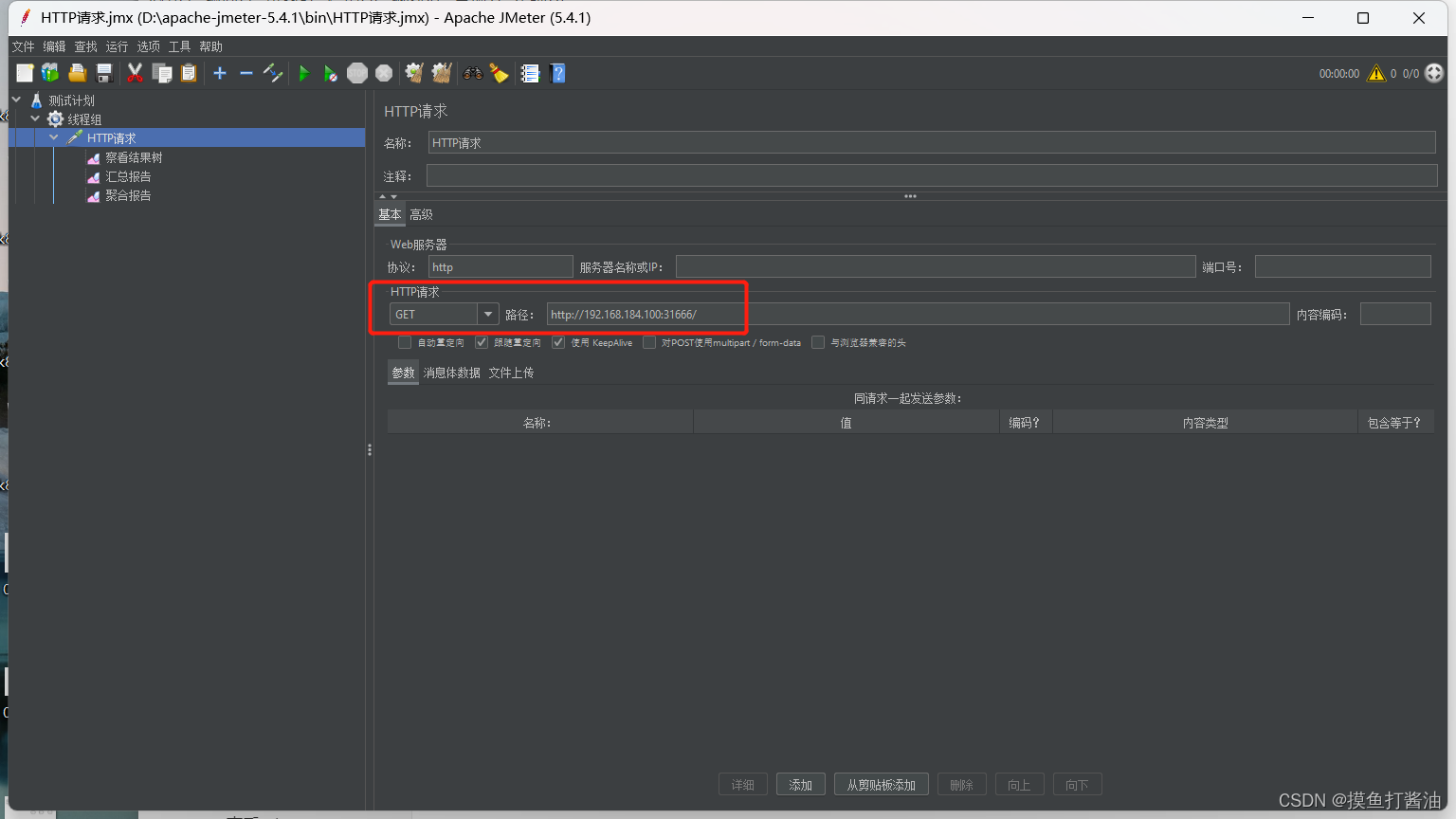
Task: Click the thread status globe icon
Action: 1434,73
